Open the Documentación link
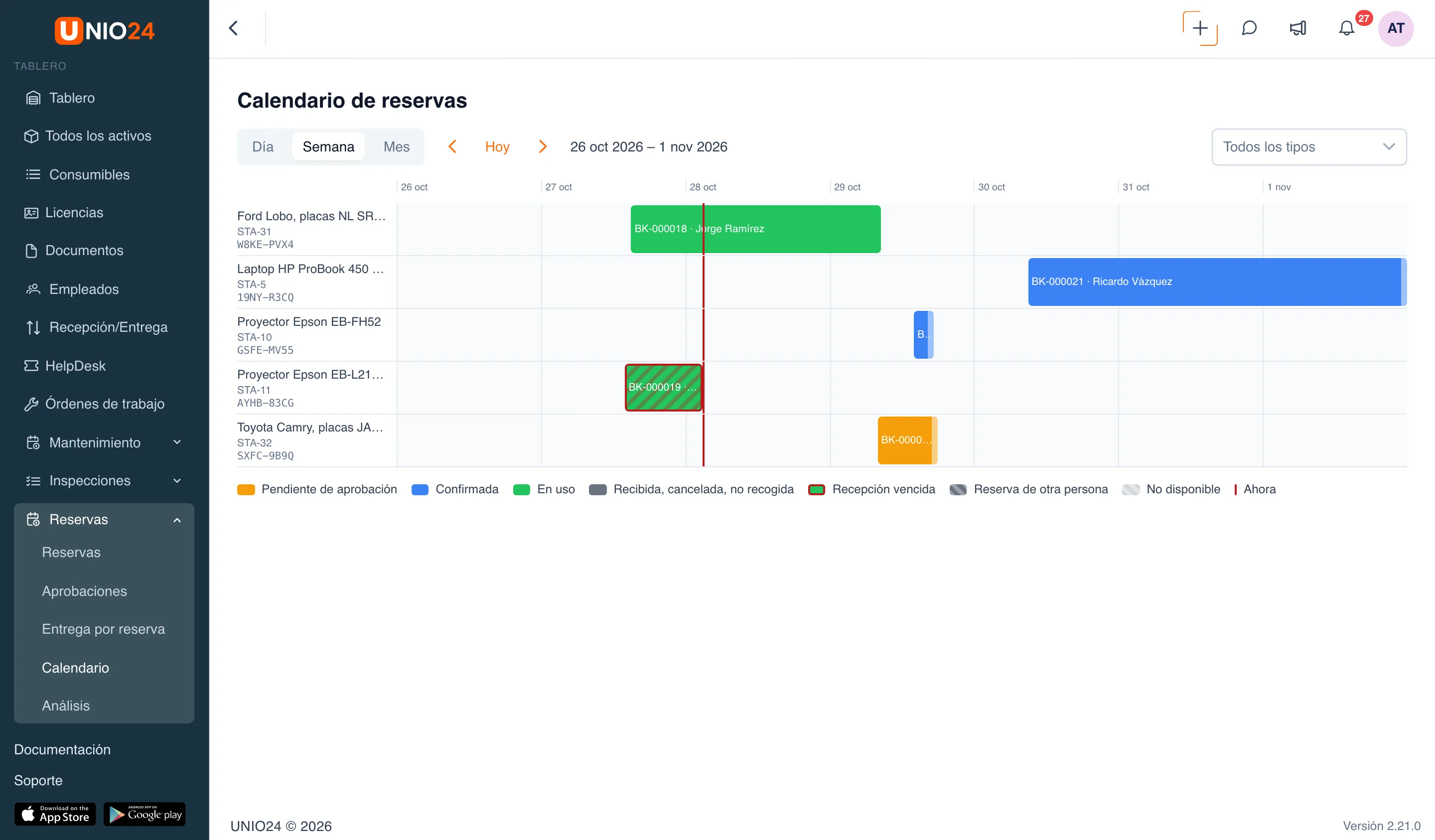The image size is (1435, 840). point(62,749)
